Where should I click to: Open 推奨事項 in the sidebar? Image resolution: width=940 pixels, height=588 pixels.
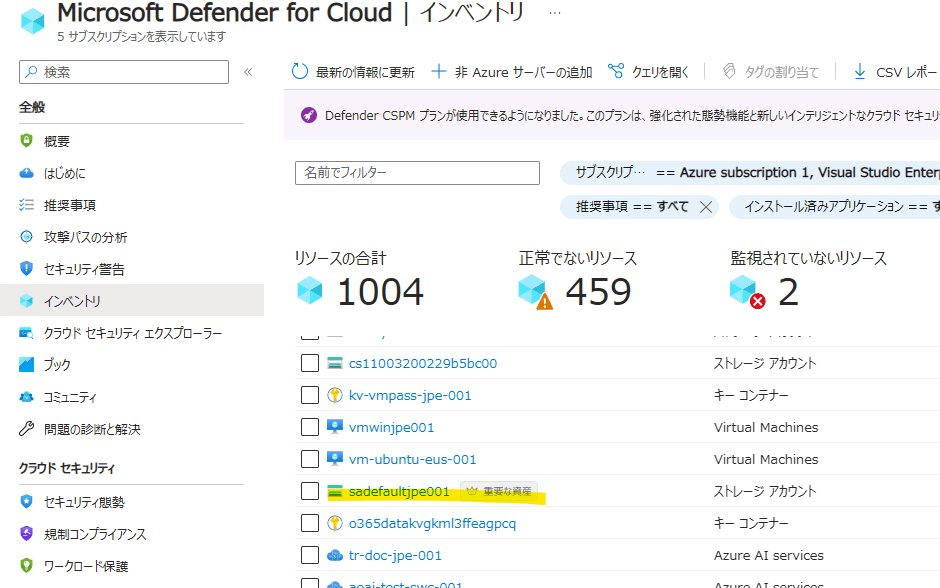tap(70, 205)
